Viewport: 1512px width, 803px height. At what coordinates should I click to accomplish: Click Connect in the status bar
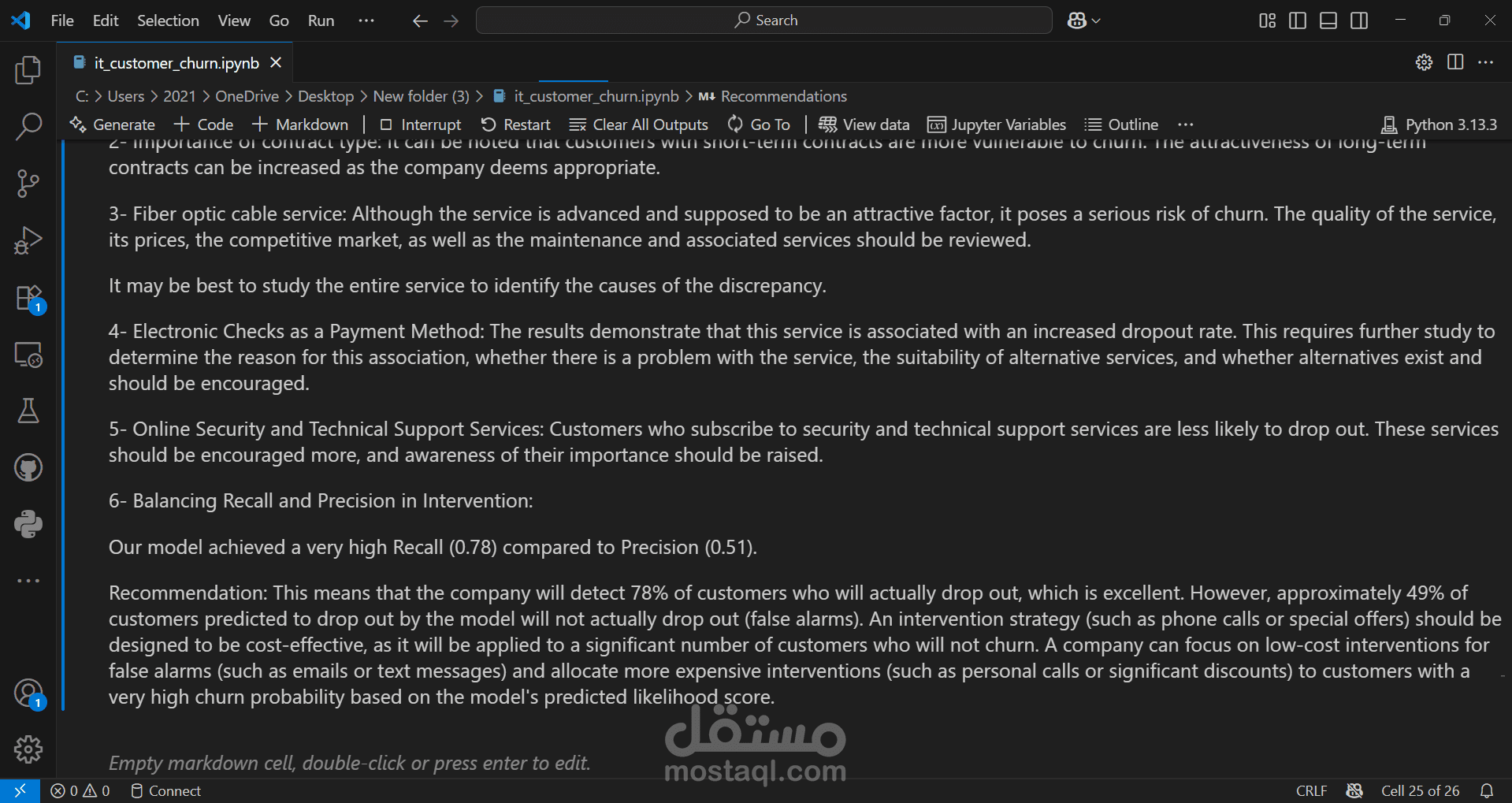(165, 790)
